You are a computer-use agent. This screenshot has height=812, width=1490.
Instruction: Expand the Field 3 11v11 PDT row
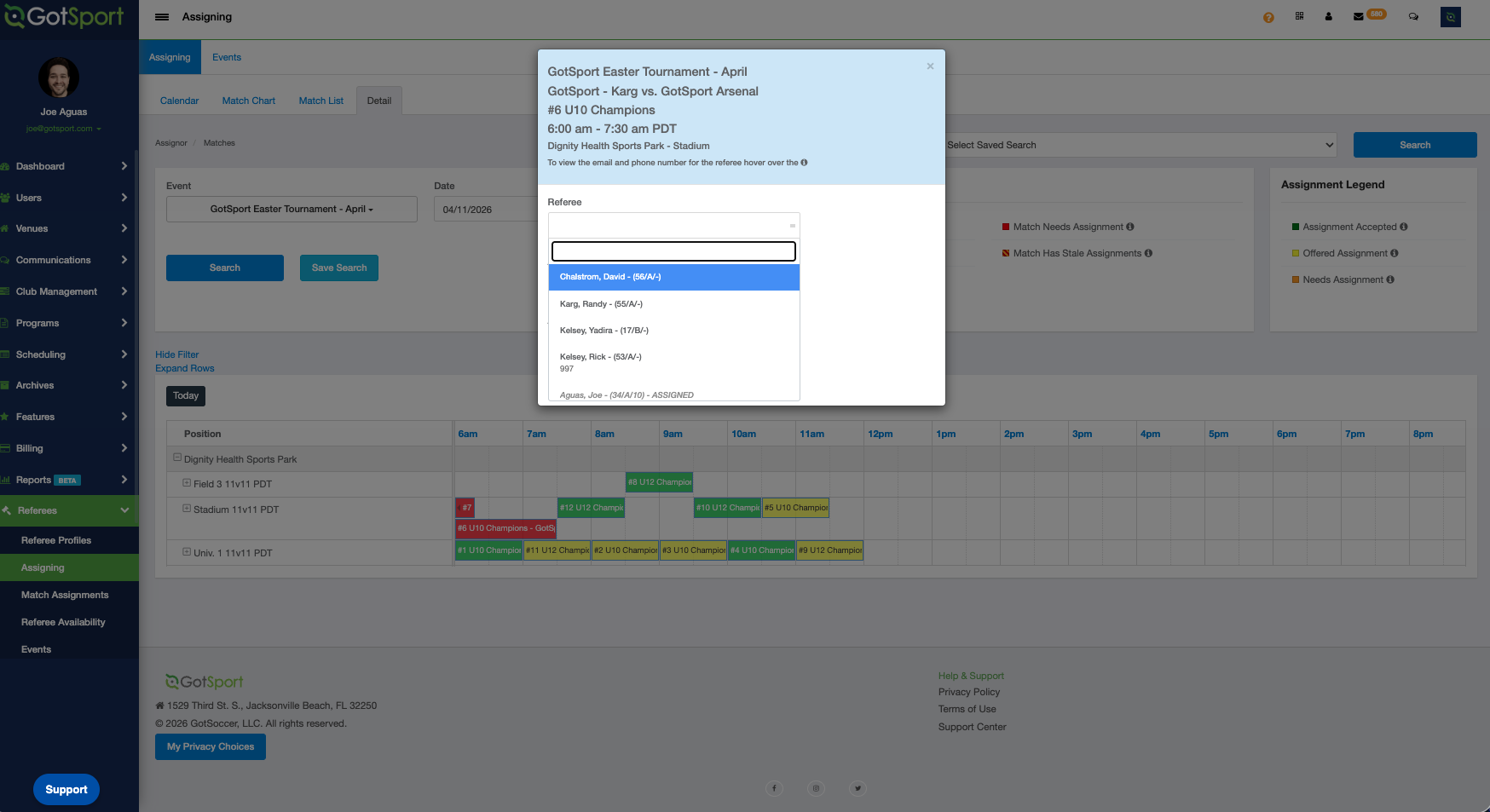pos(187,483)
